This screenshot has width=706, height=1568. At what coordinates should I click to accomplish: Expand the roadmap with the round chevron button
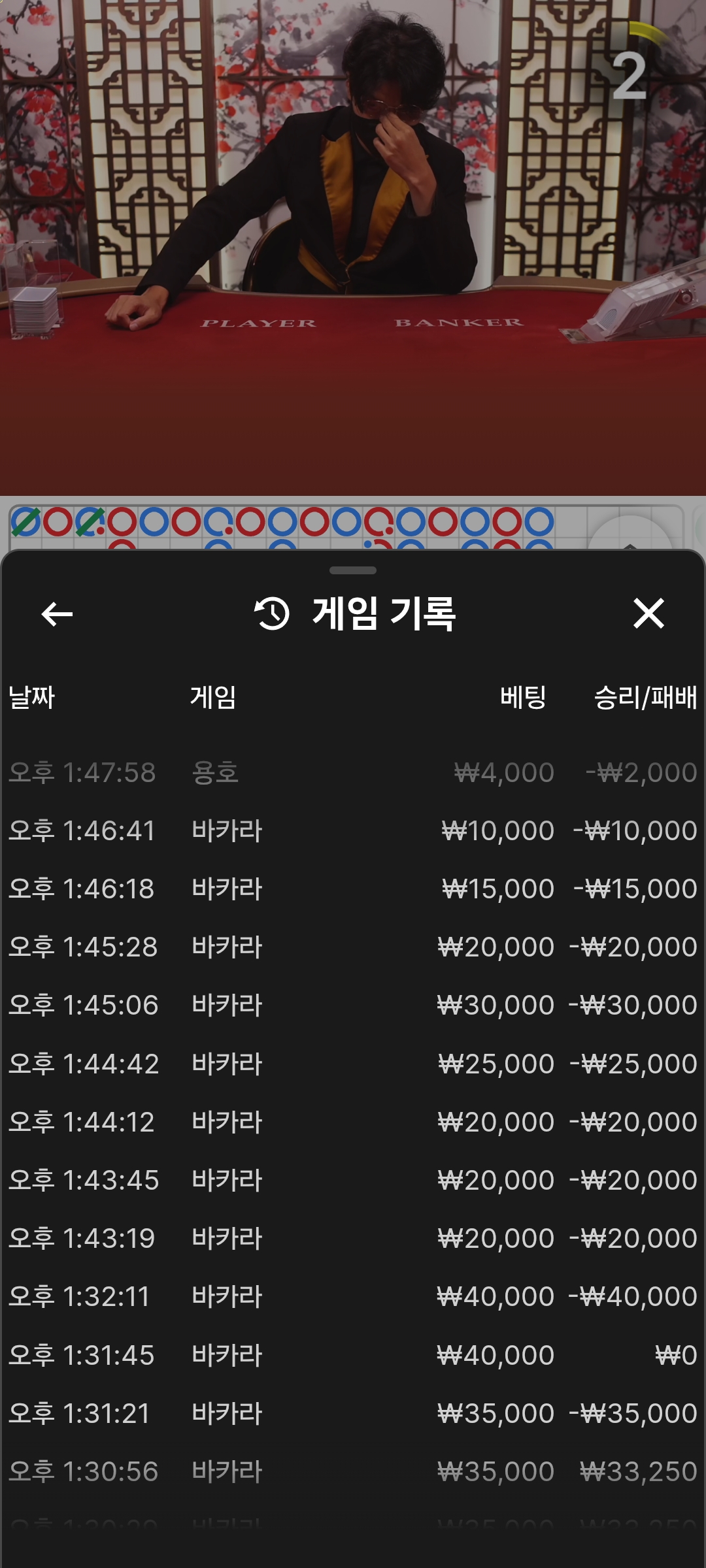click(630, 536)
